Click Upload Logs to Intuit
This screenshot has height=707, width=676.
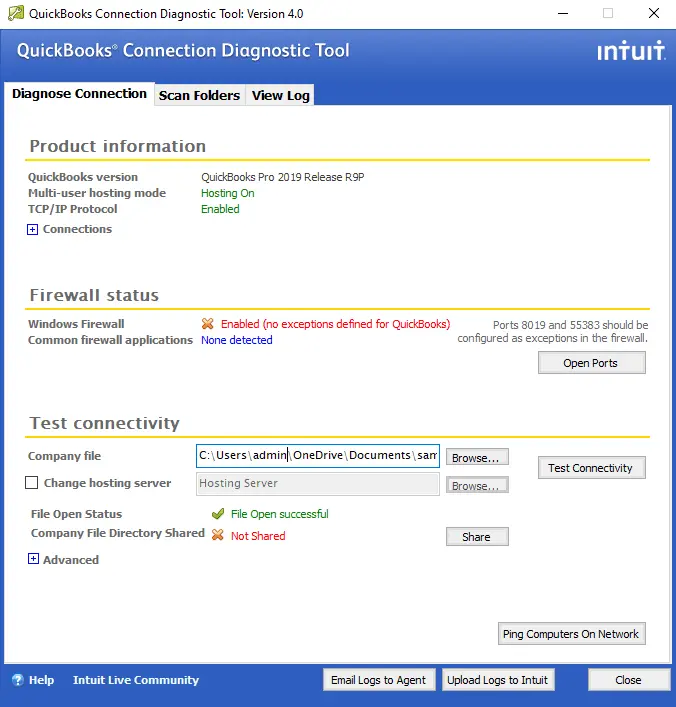[498, 679]
